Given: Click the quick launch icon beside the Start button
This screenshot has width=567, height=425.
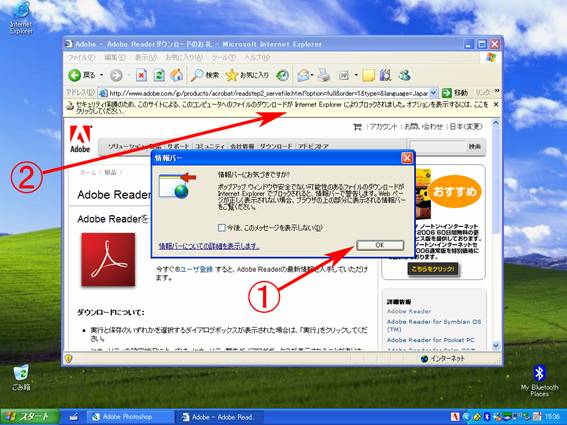Looking at the screenshot, I should tap(74, 417).
